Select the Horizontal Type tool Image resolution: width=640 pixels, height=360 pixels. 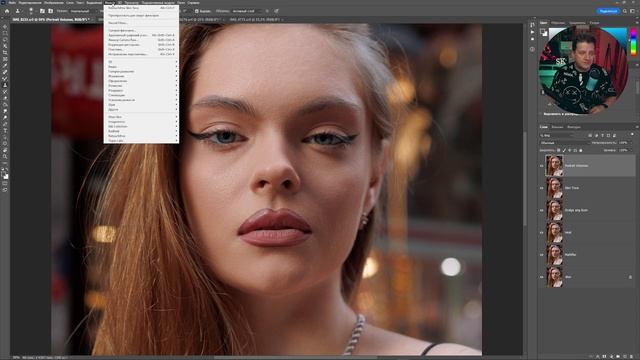coord(5,131)
